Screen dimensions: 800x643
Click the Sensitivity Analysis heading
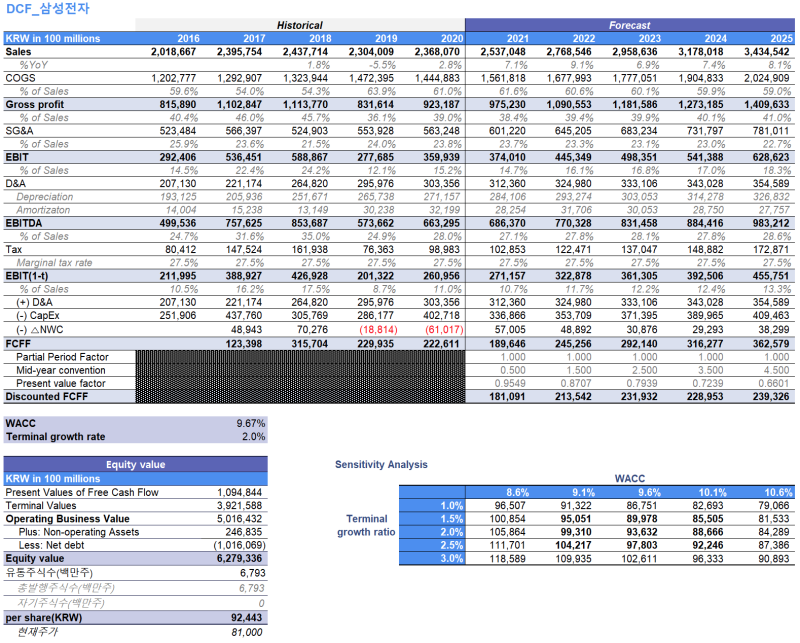(x=381, y=465)
